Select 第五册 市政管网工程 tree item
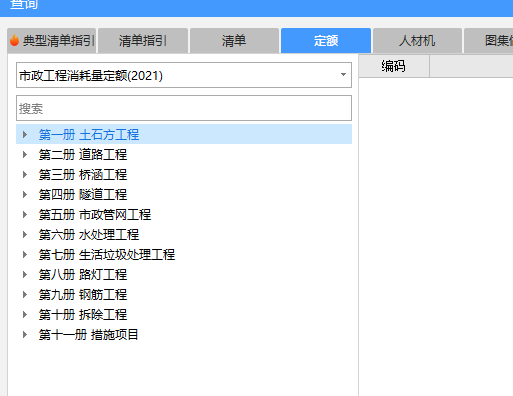Screen dimensions: 513x396 point(95,215)
